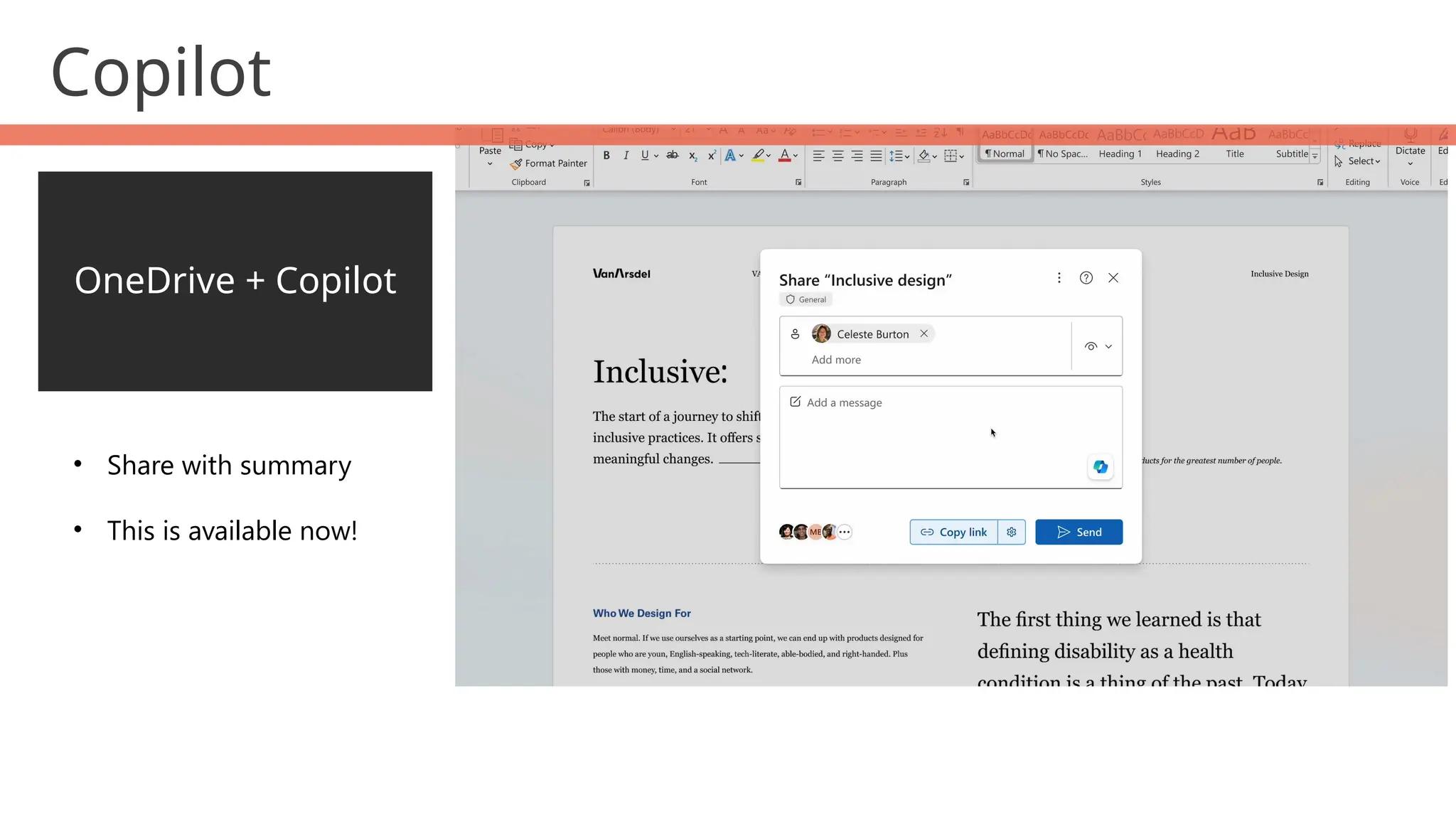Click the Copy link button
Image resolution: width=1456 pixels, height=819 pixels.
(953, 532)
